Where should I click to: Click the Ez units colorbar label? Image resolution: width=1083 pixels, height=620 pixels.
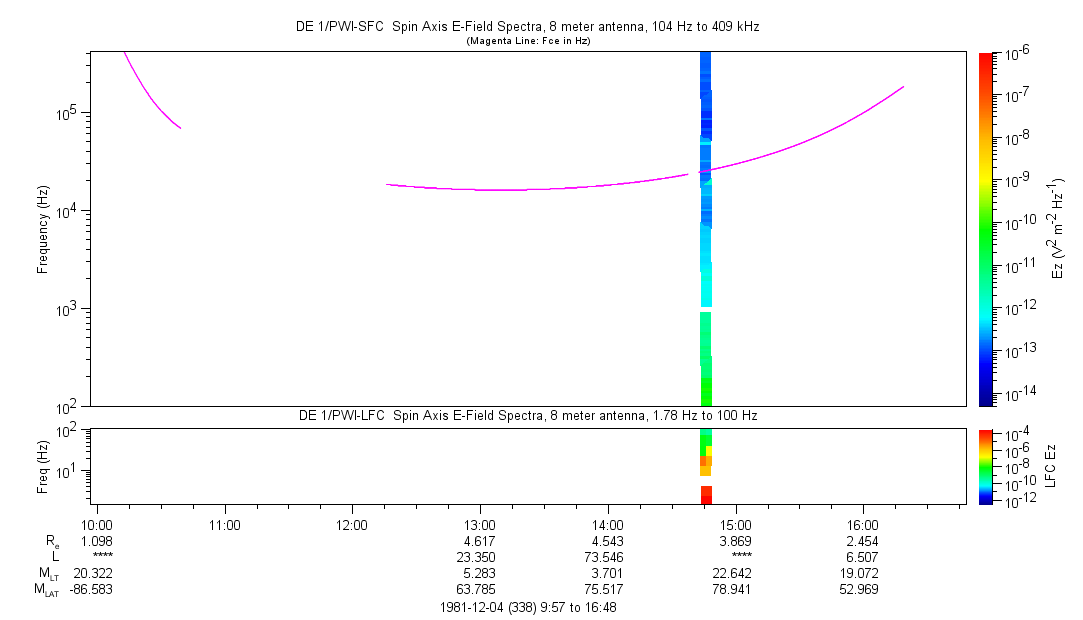pyautogui.click(x=1059, y=229)
